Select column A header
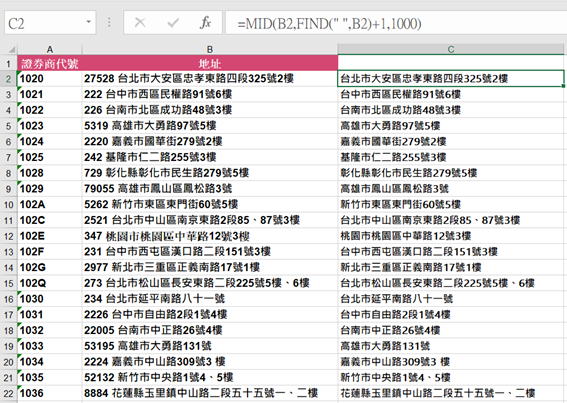The width and height of the screenshot is (567, 403). pos(50,50)
